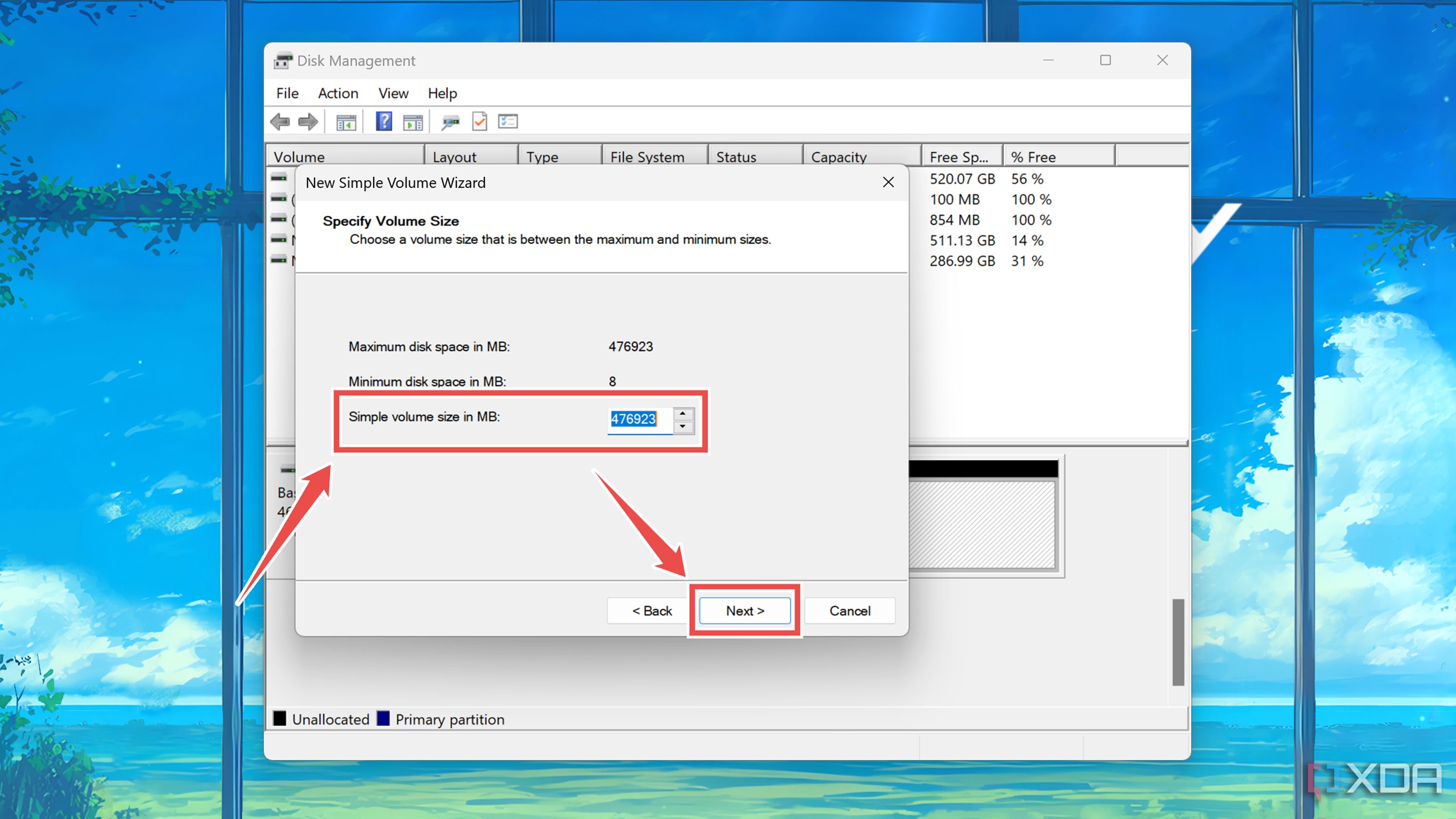The height and width of the screenshot is (819, 1456).
Task: Open the File menu
Action: pos(287,93)
